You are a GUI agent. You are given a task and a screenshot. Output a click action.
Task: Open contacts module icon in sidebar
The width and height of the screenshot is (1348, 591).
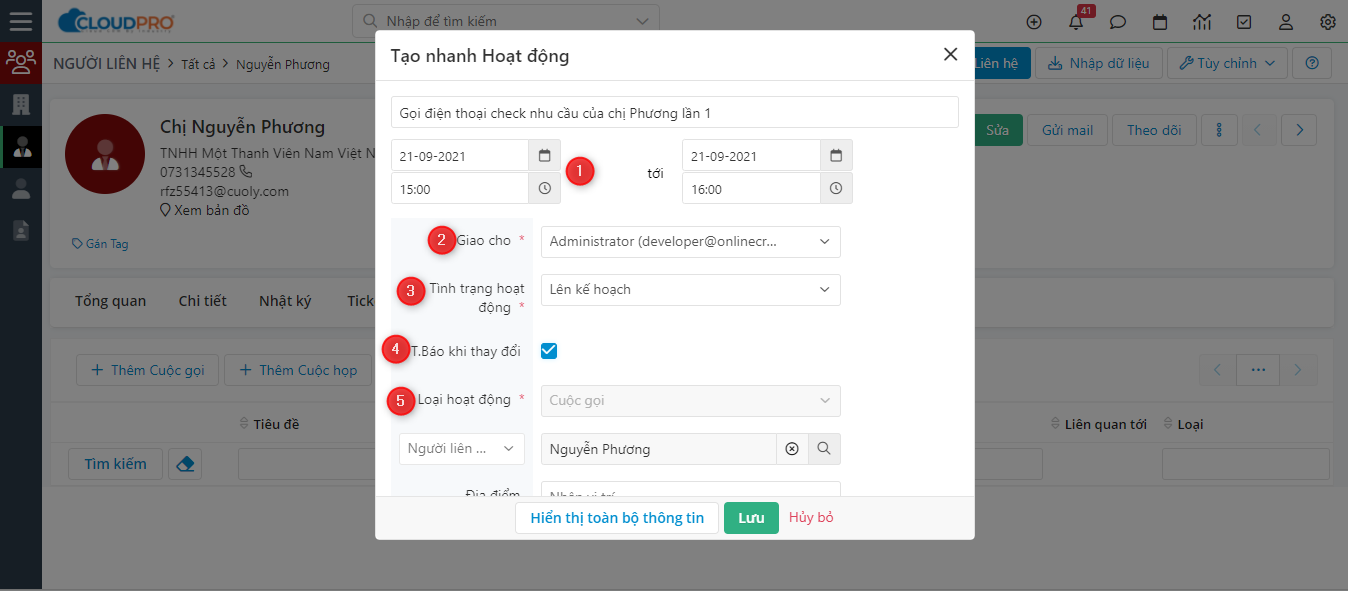20,62
